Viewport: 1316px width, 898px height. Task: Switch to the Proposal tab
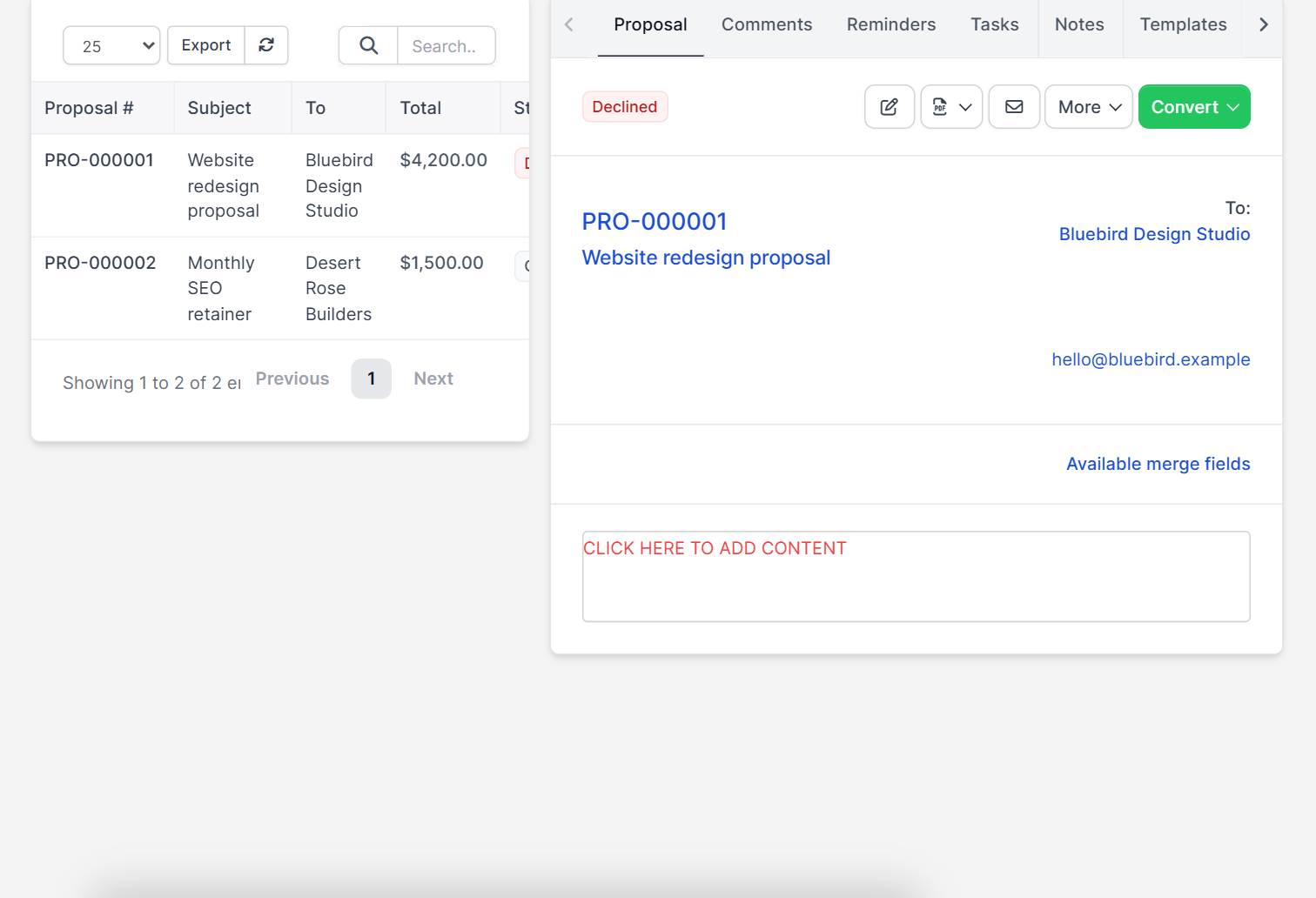tap(650, 25)
